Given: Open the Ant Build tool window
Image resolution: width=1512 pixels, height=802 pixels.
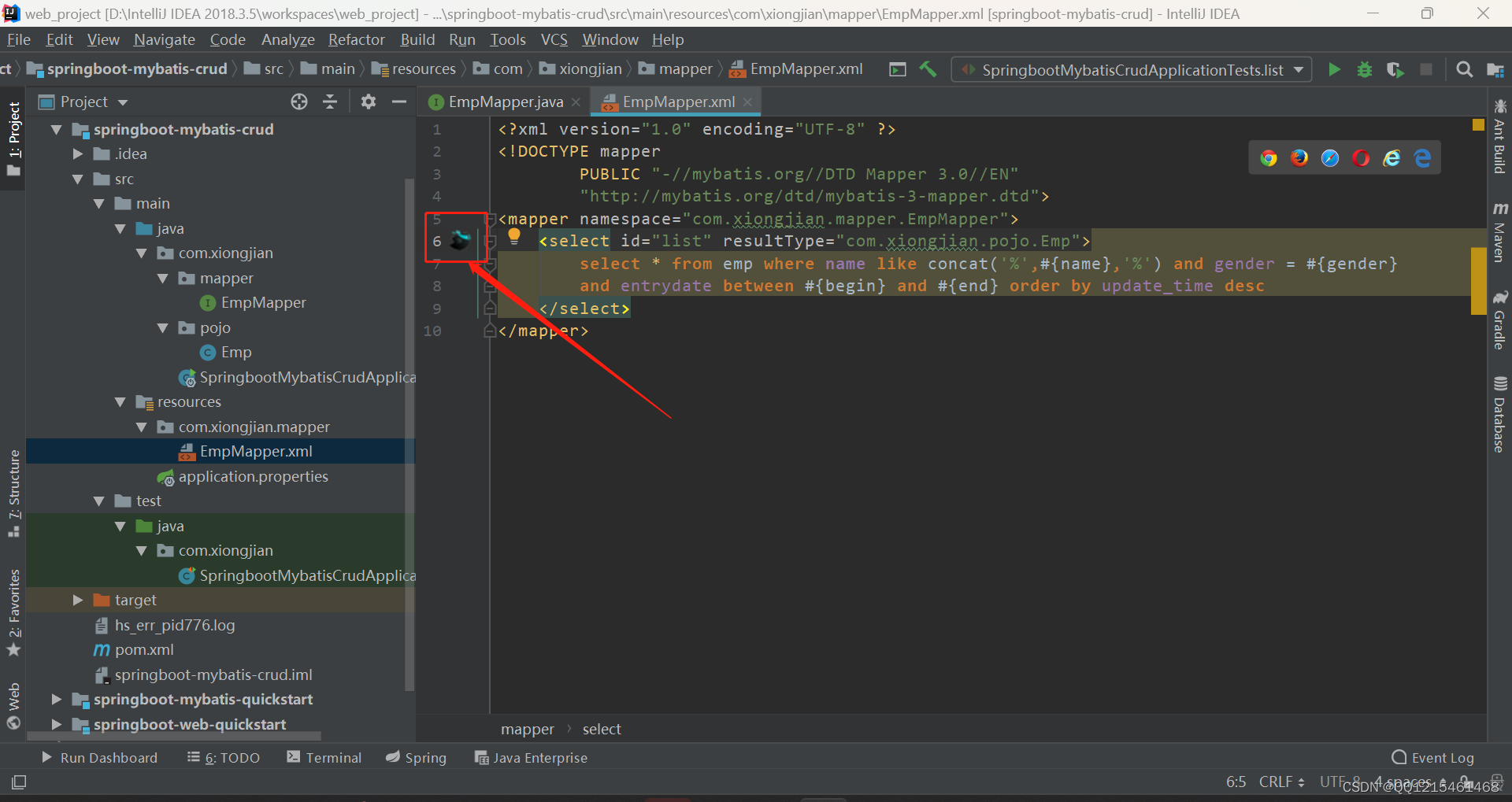Looking at the screenshot, I should pyautogui.click(x=1499, y=135).
